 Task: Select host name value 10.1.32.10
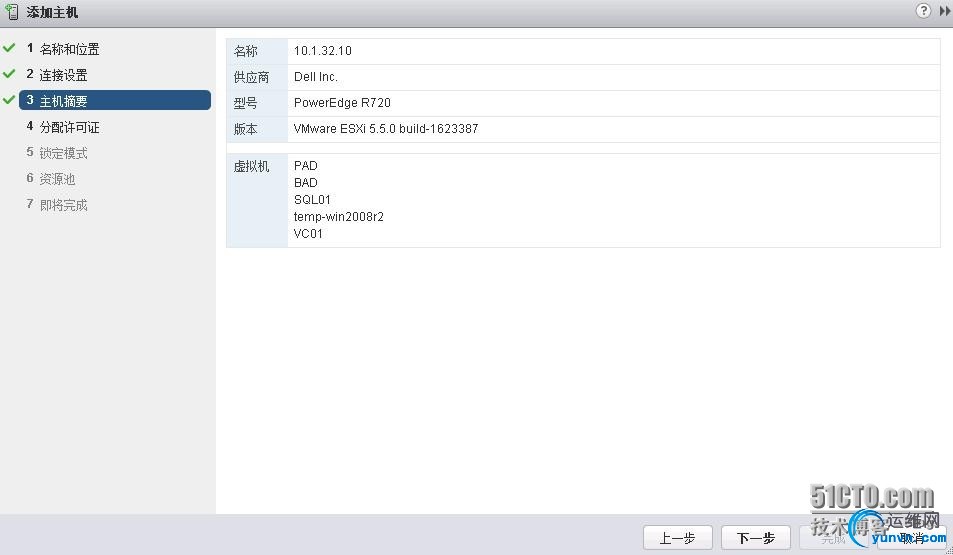(x=323, y=51)
